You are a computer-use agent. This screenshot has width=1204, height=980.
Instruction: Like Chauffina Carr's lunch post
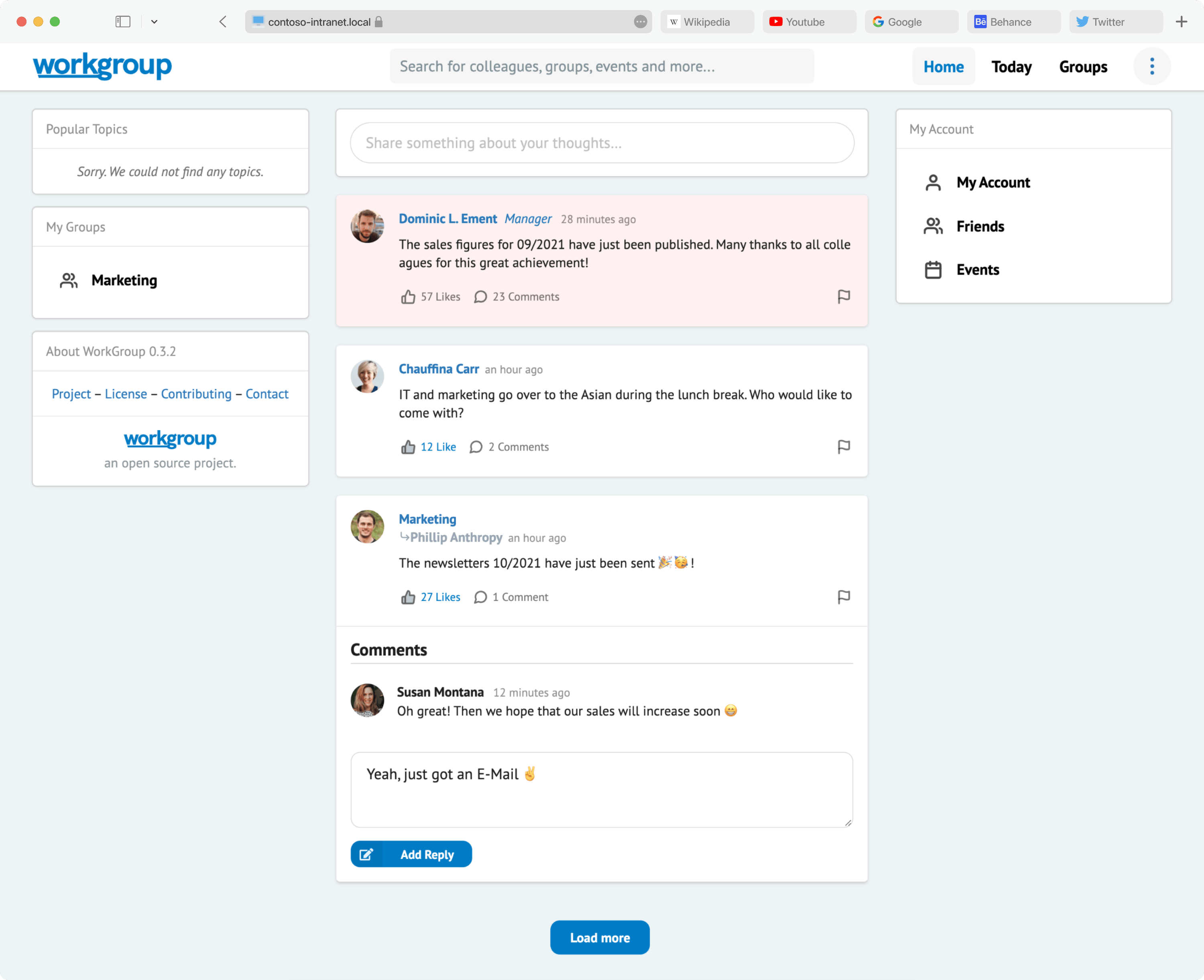point(427,446)
